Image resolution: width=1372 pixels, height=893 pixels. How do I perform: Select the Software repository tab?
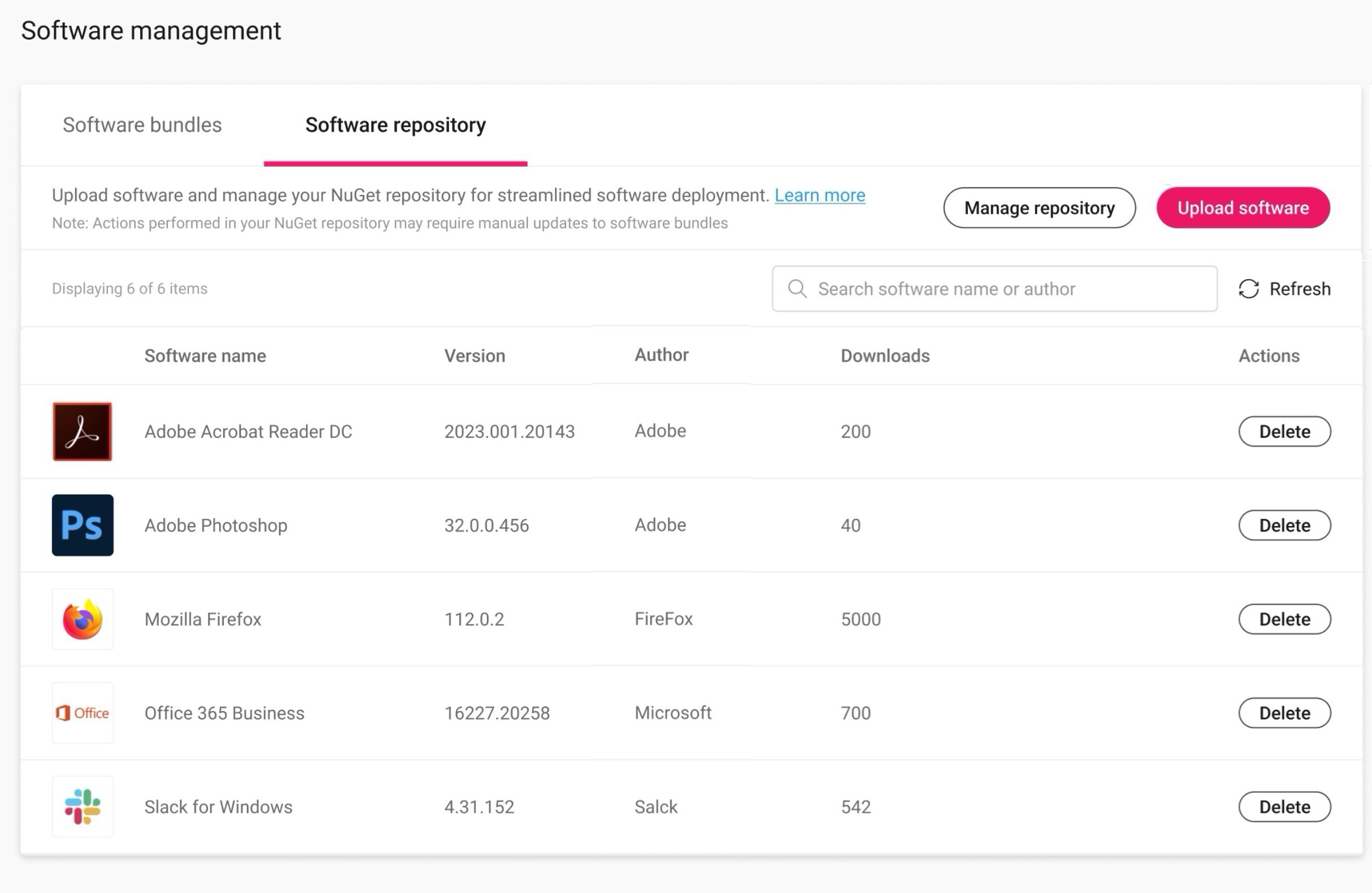[x=396, y=124]
